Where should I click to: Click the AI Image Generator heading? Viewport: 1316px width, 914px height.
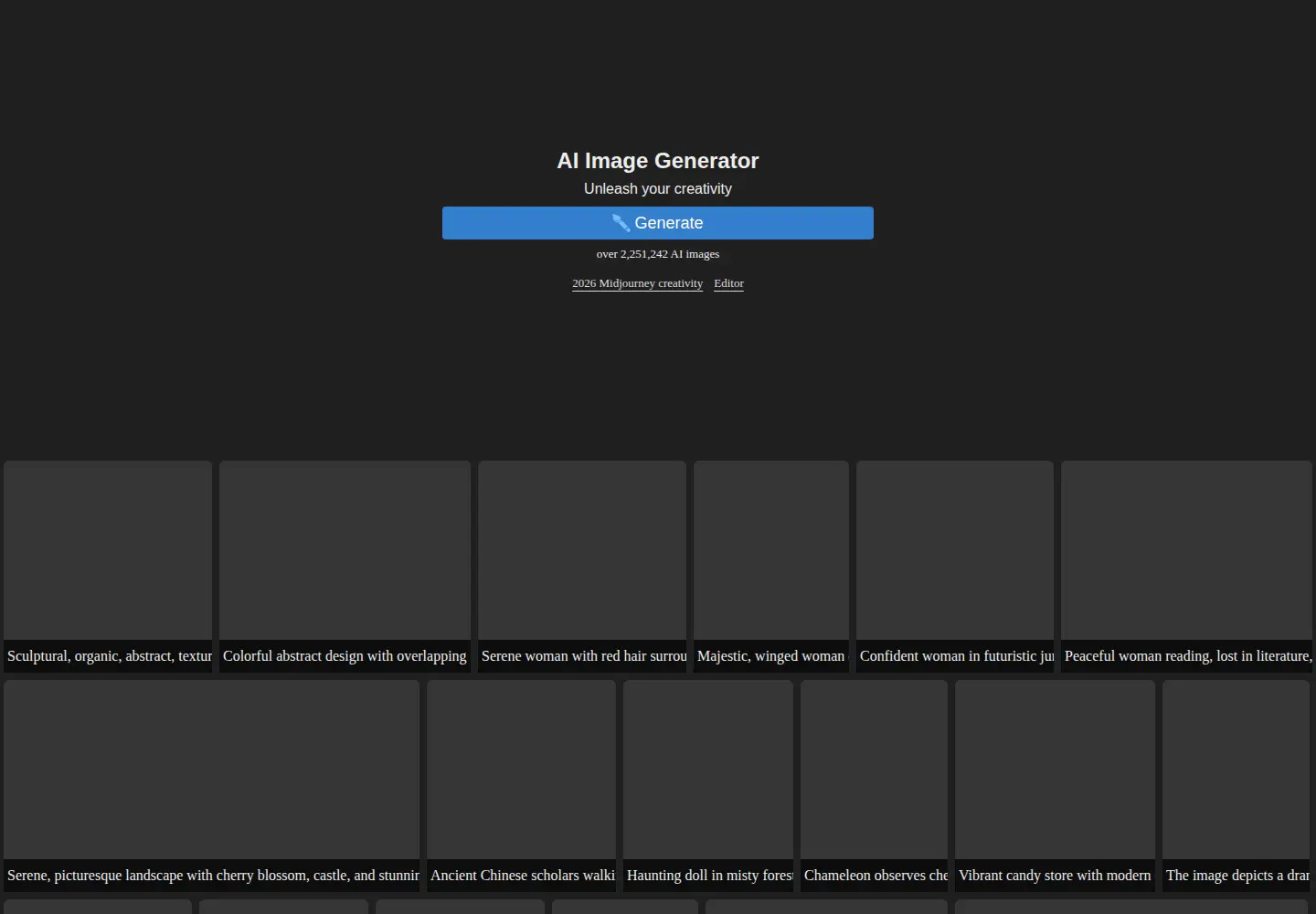(658, 161)
